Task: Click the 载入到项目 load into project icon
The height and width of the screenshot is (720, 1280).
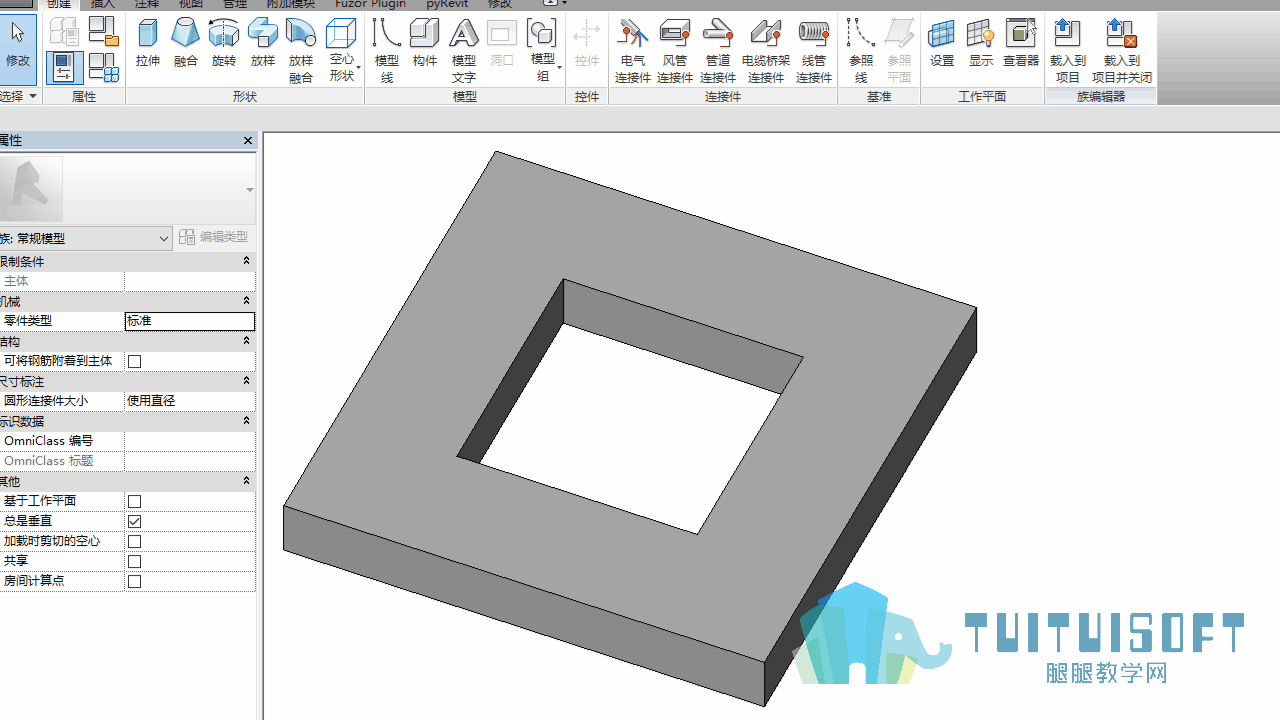Action: tap(1068, 51)
